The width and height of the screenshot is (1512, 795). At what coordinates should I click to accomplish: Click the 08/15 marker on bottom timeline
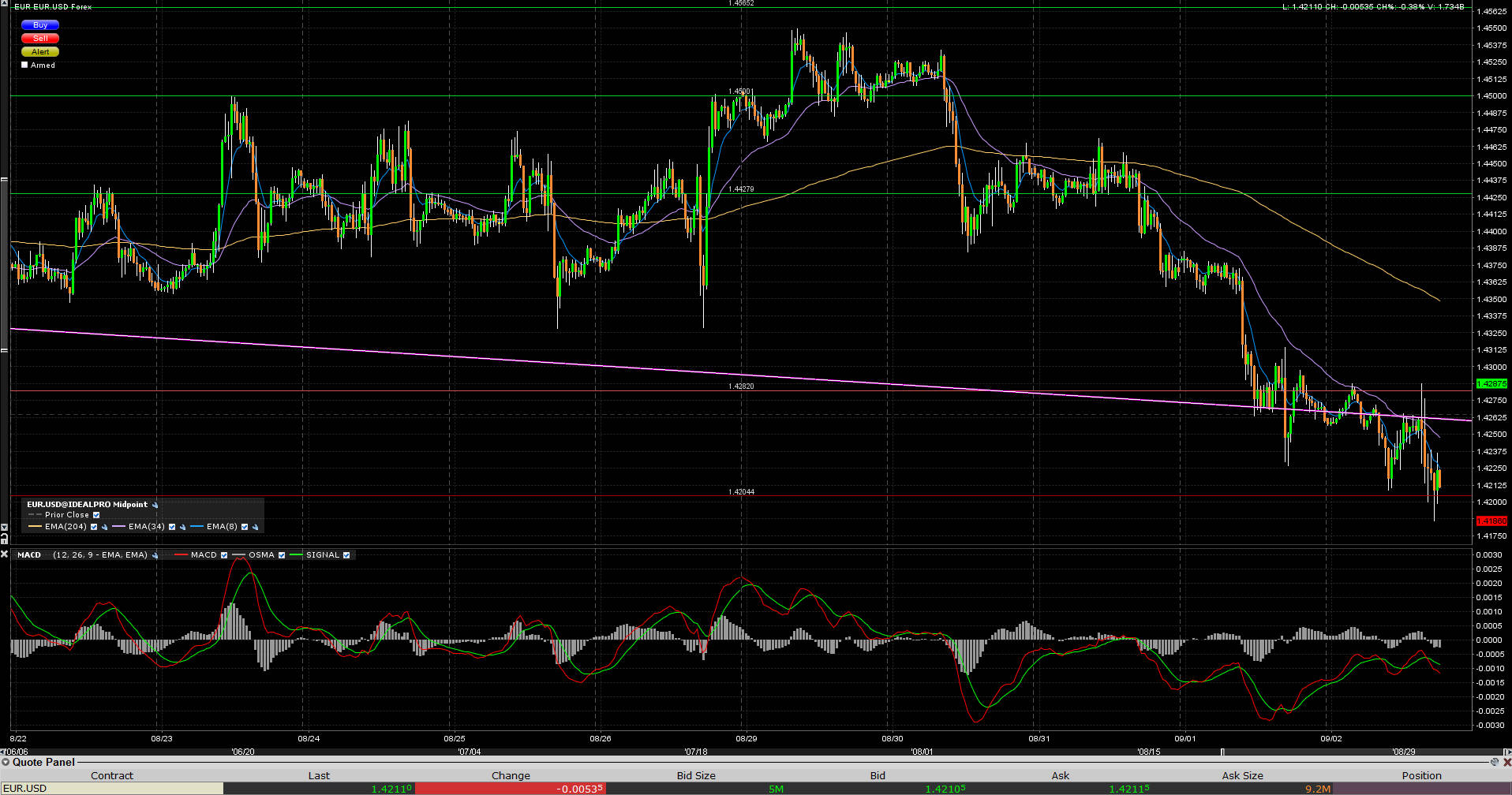tap(1149, 752)
